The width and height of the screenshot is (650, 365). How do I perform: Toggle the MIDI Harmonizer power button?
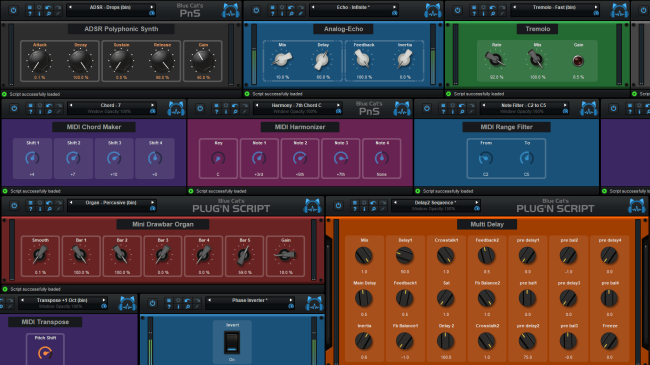point(200,108)
